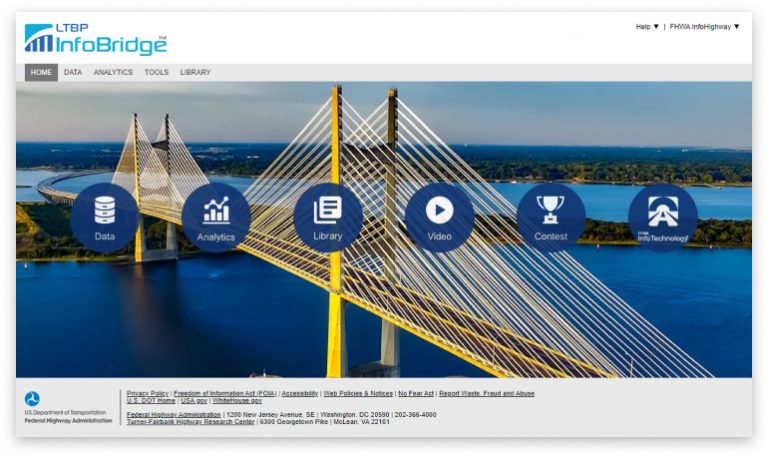768x457 pixels.
Task: Open the Library circle icon
Action: coord(328,217)
